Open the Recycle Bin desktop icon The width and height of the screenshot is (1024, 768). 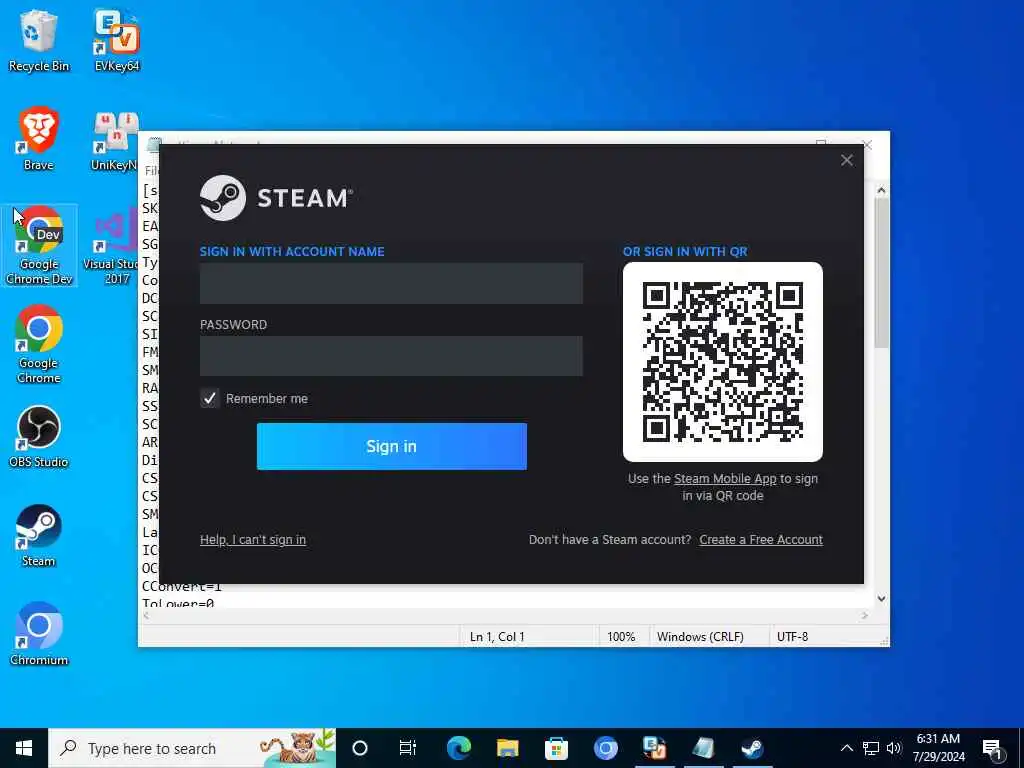(x=39, y=40)
